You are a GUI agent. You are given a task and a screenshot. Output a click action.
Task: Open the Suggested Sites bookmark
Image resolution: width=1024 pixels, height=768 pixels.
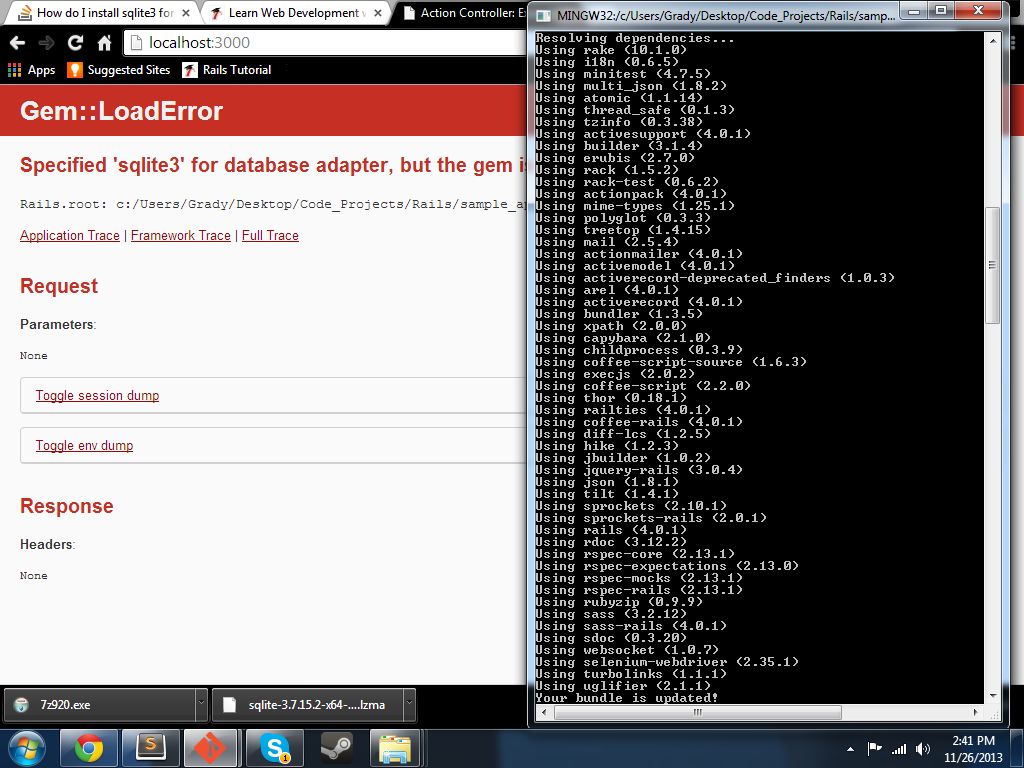tap(119, 70)
